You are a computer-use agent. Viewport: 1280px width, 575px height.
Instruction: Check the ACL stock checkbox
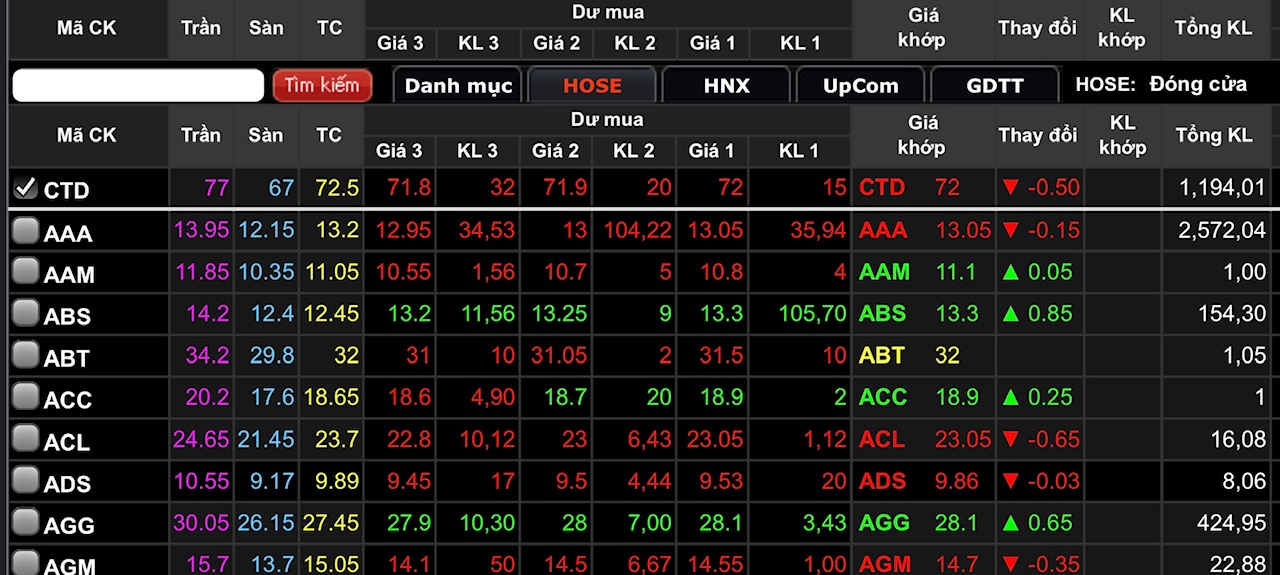[26, 439]
